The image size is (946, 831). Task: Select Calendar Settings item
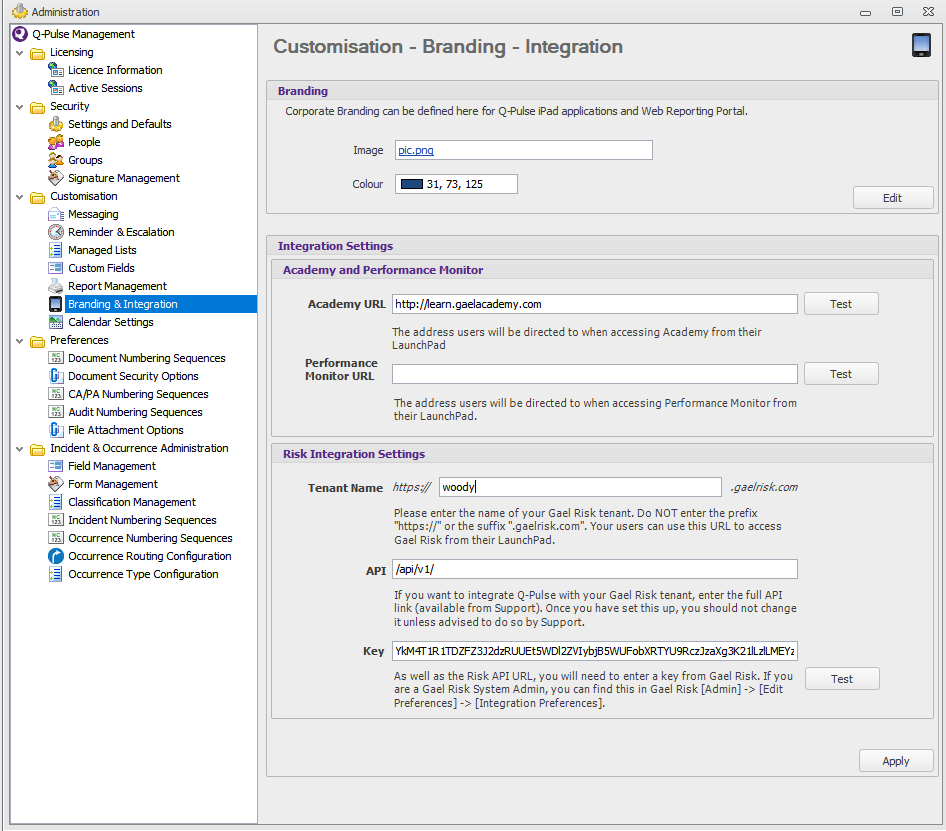111,322
